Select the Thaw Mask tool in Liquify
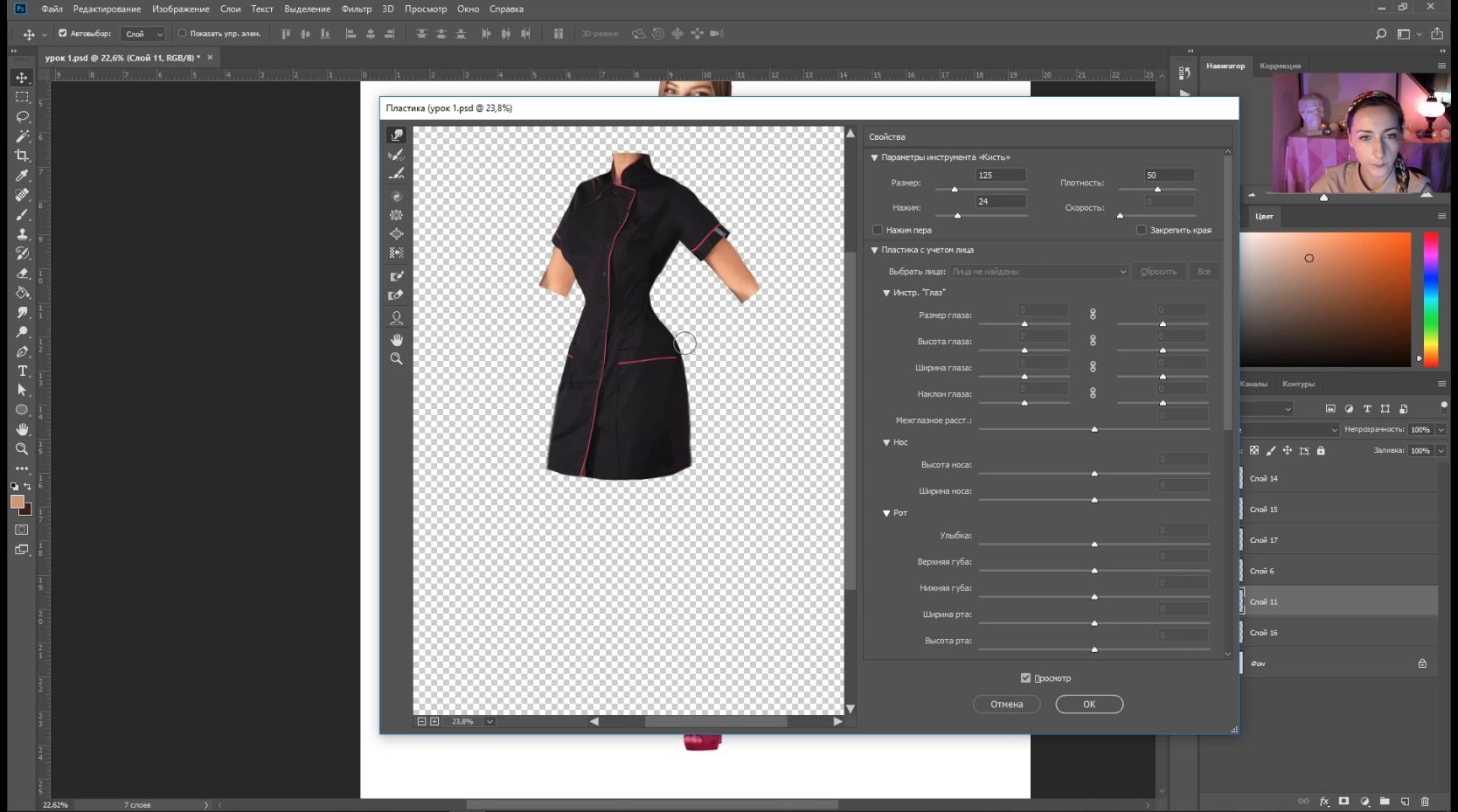This screenshot has width=1458, height=812. (397, 295)
